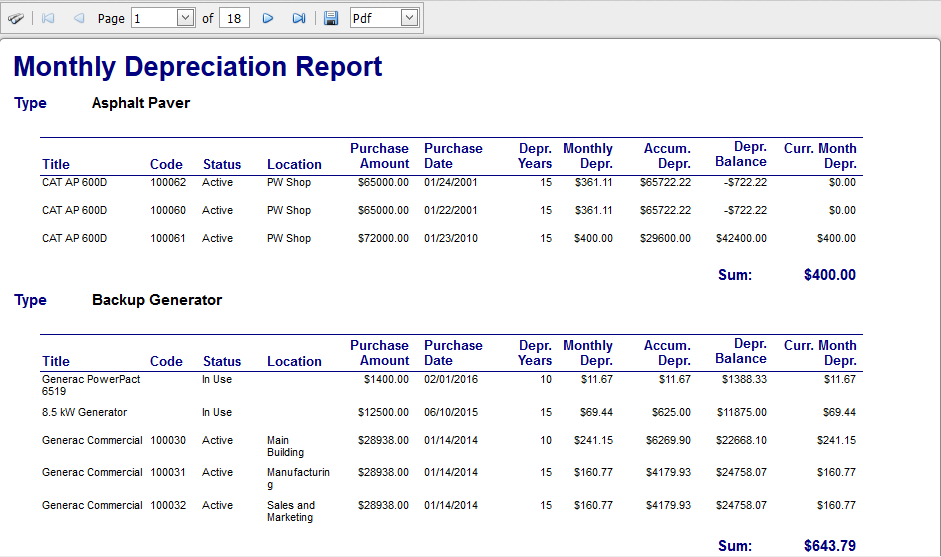Click Curr. Month Depr. header in Backup Generator table
941x557 pixels.
820,354
